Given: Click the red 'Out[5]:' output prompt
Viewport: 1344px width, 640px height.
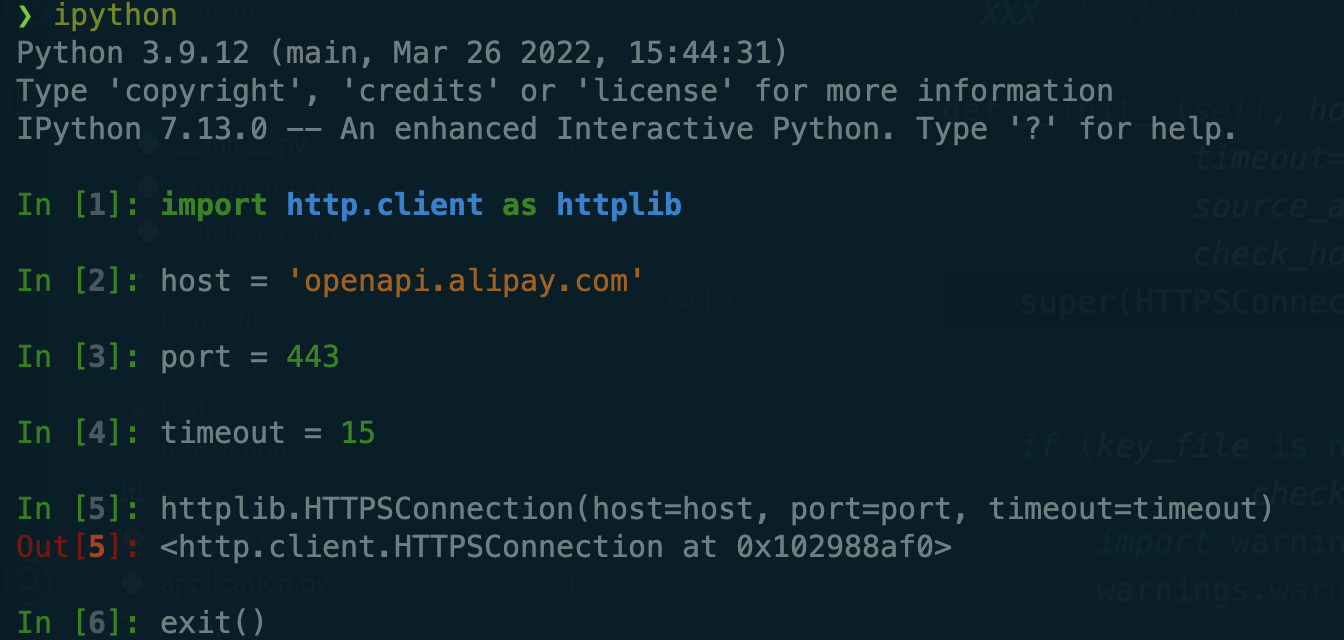Looking at the screenshot, I should [x=79, y=547].
